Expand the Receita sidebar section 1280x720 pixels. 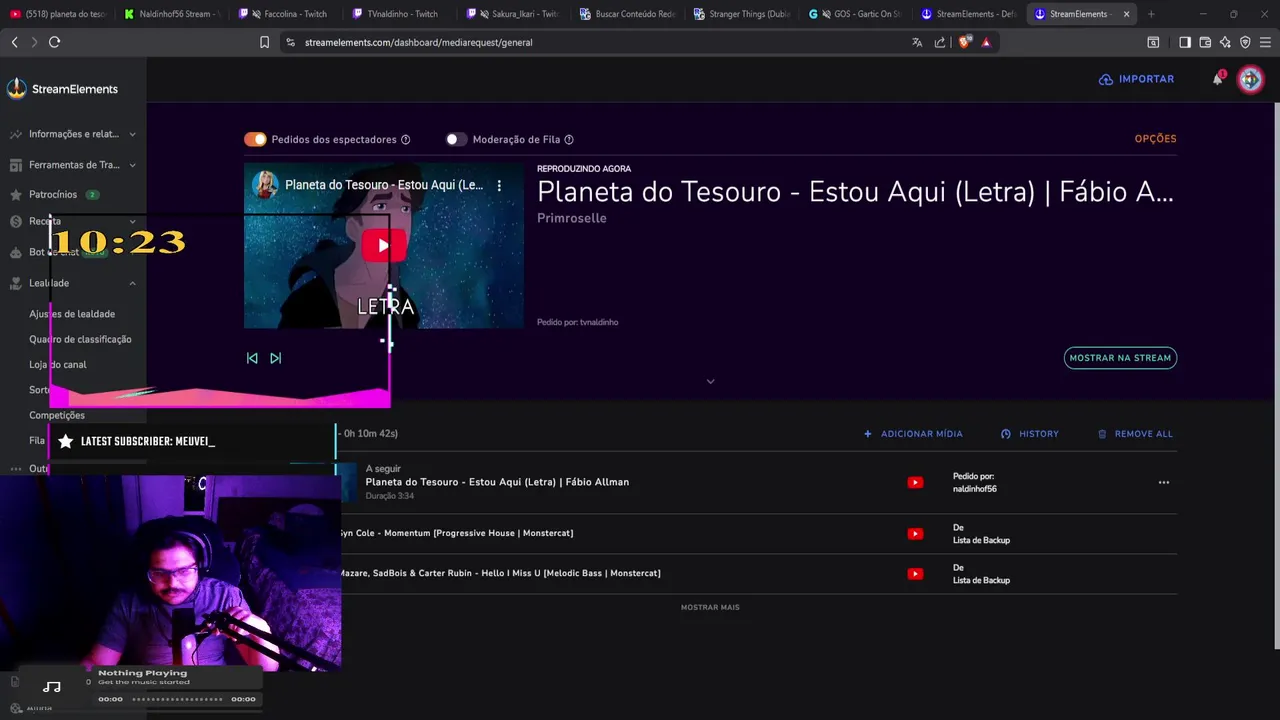click(x=132, y=221)
